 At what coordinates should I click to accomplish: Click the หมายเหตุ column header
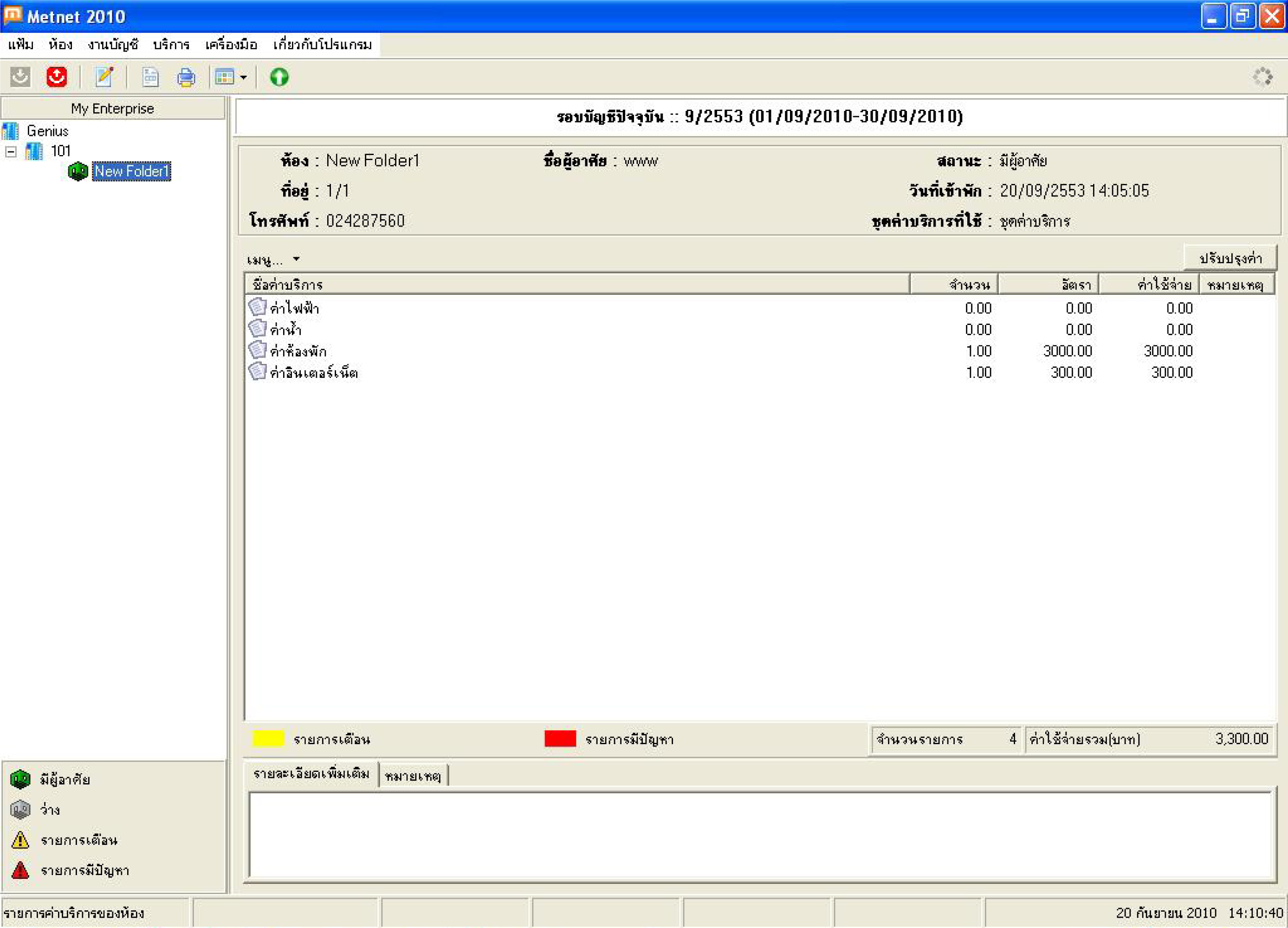pyautogui.click(x=1237, y=285)
